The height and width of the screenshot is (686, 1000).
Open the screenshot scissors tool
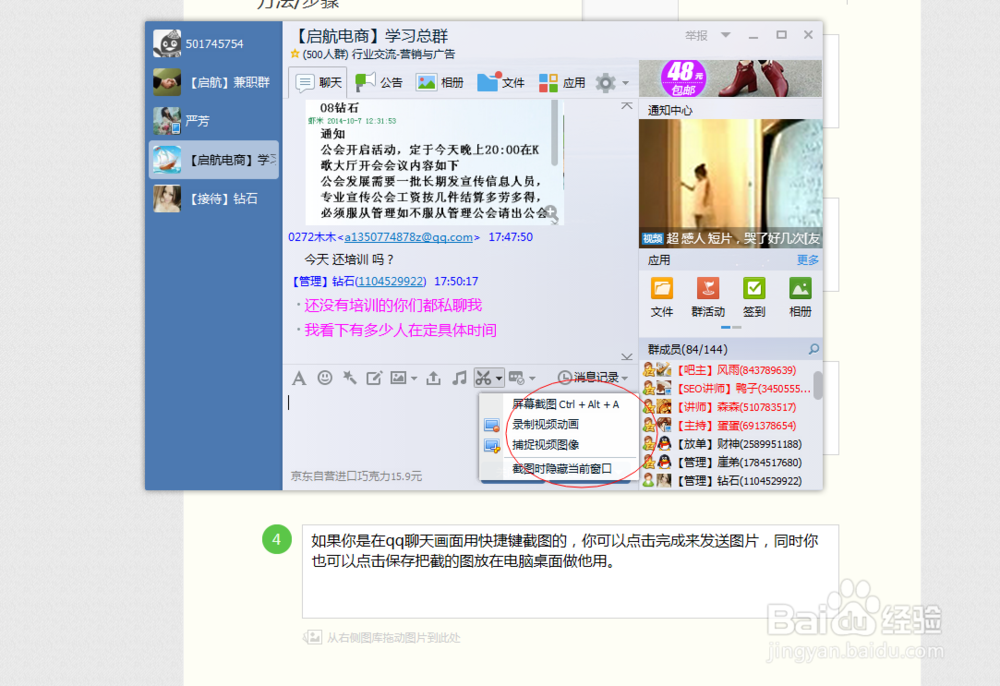[484, 378]
